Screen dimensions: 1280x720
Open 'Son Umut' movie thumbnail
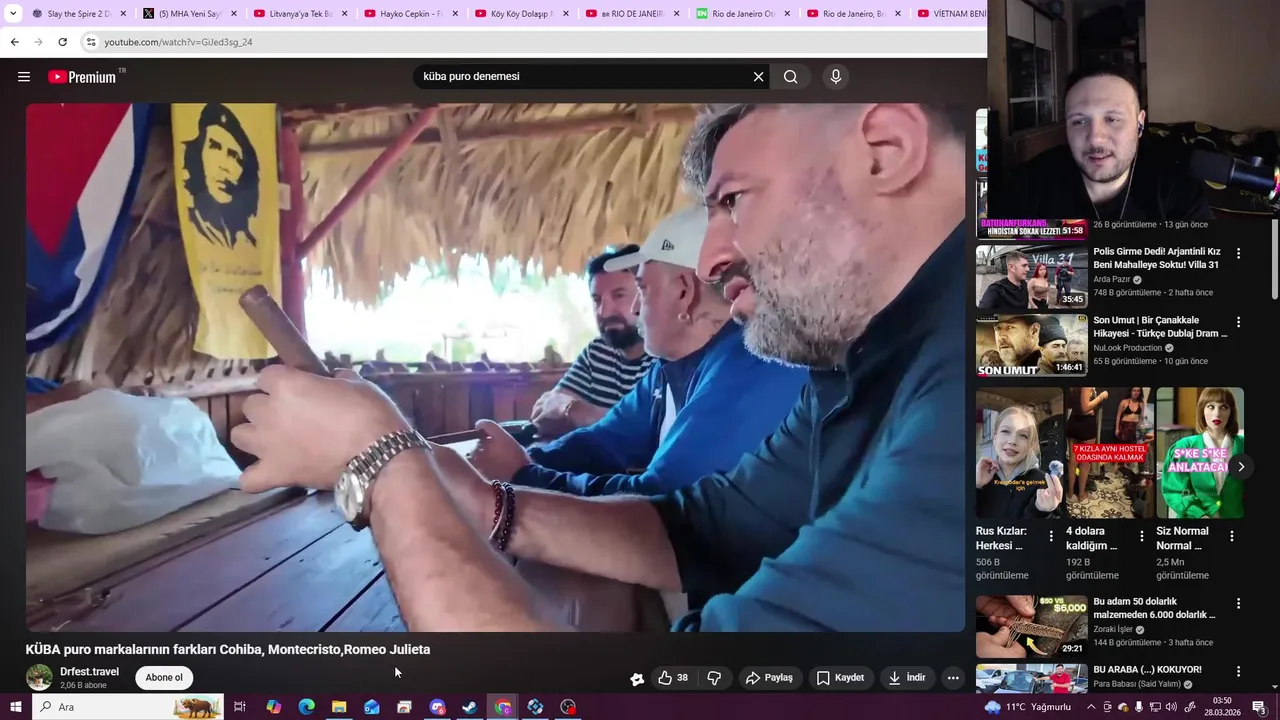1031,345
